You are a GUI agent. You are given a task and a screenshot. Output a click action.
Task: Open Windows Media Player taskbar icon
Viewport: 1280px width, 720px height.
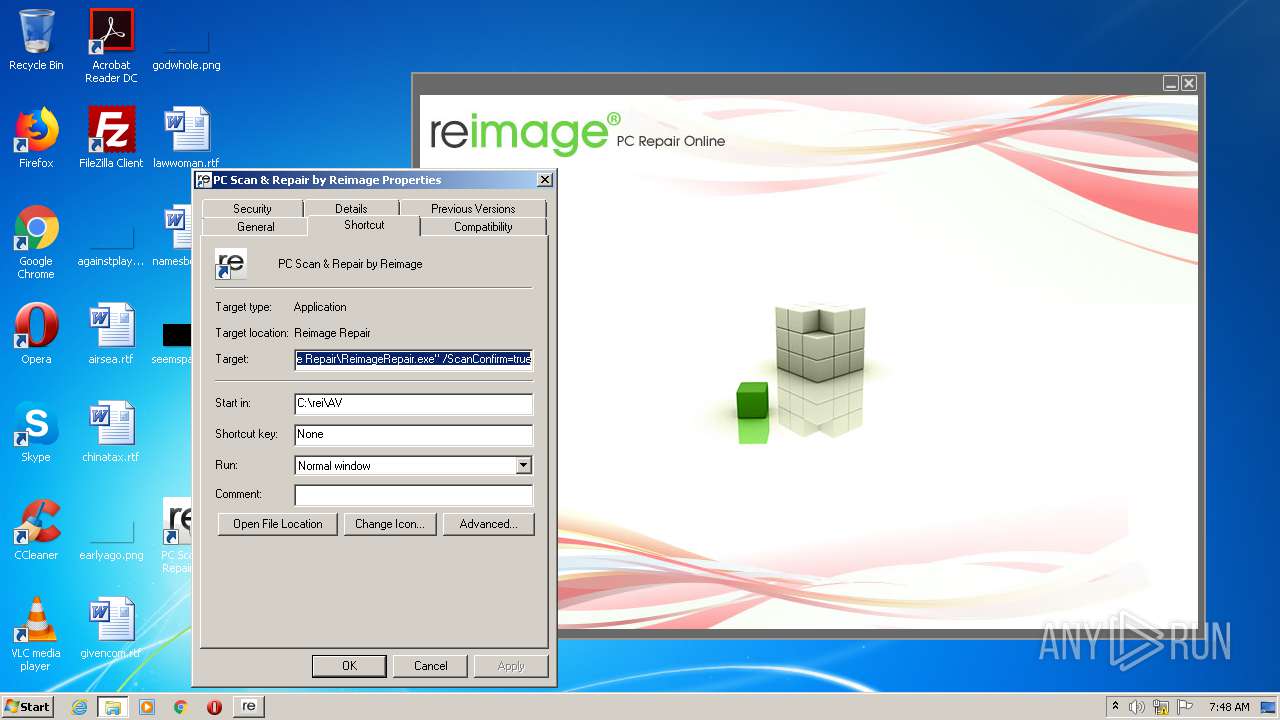point(147,707)
